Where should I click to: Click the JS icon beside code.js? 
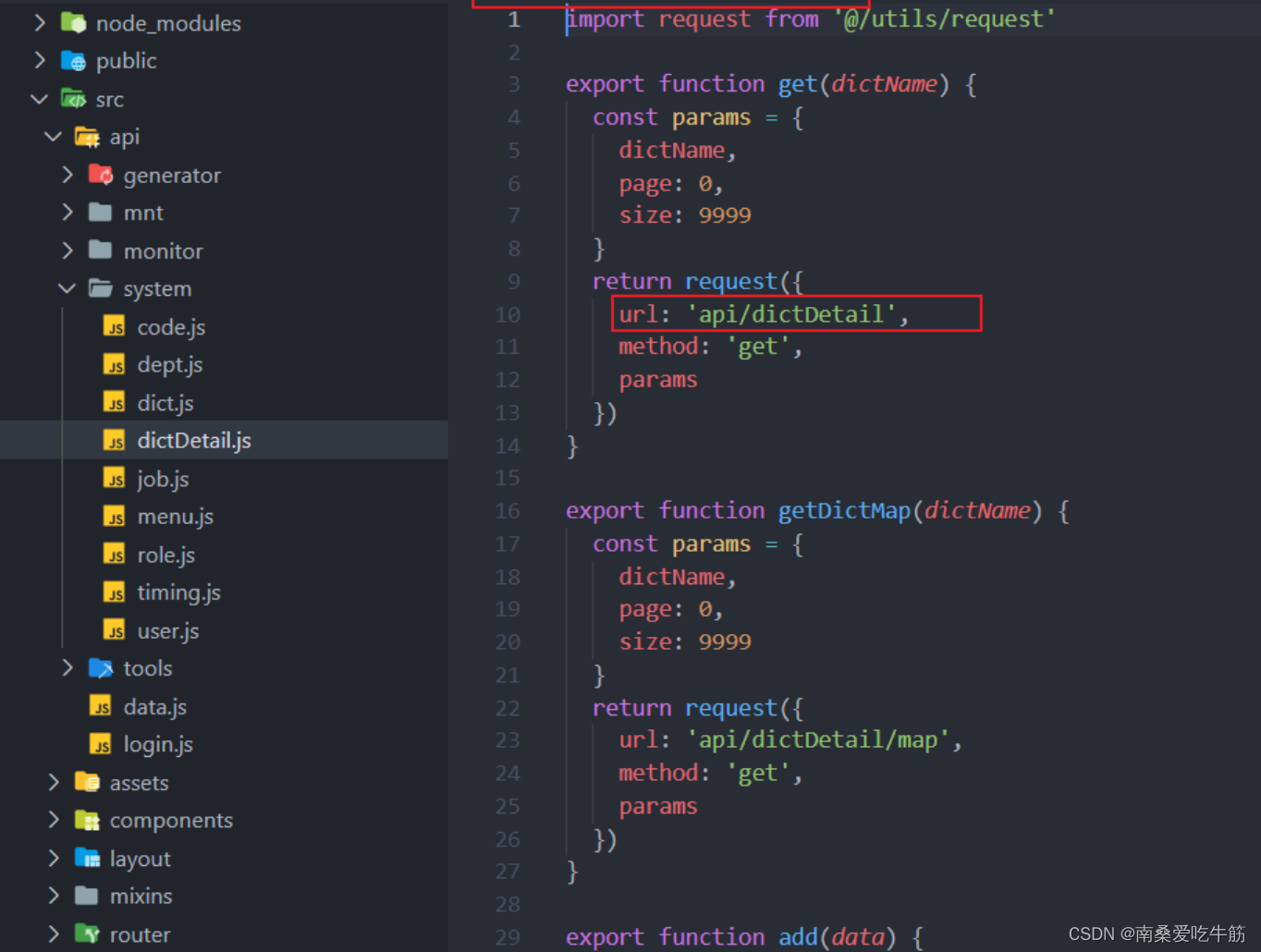[115, 326]
